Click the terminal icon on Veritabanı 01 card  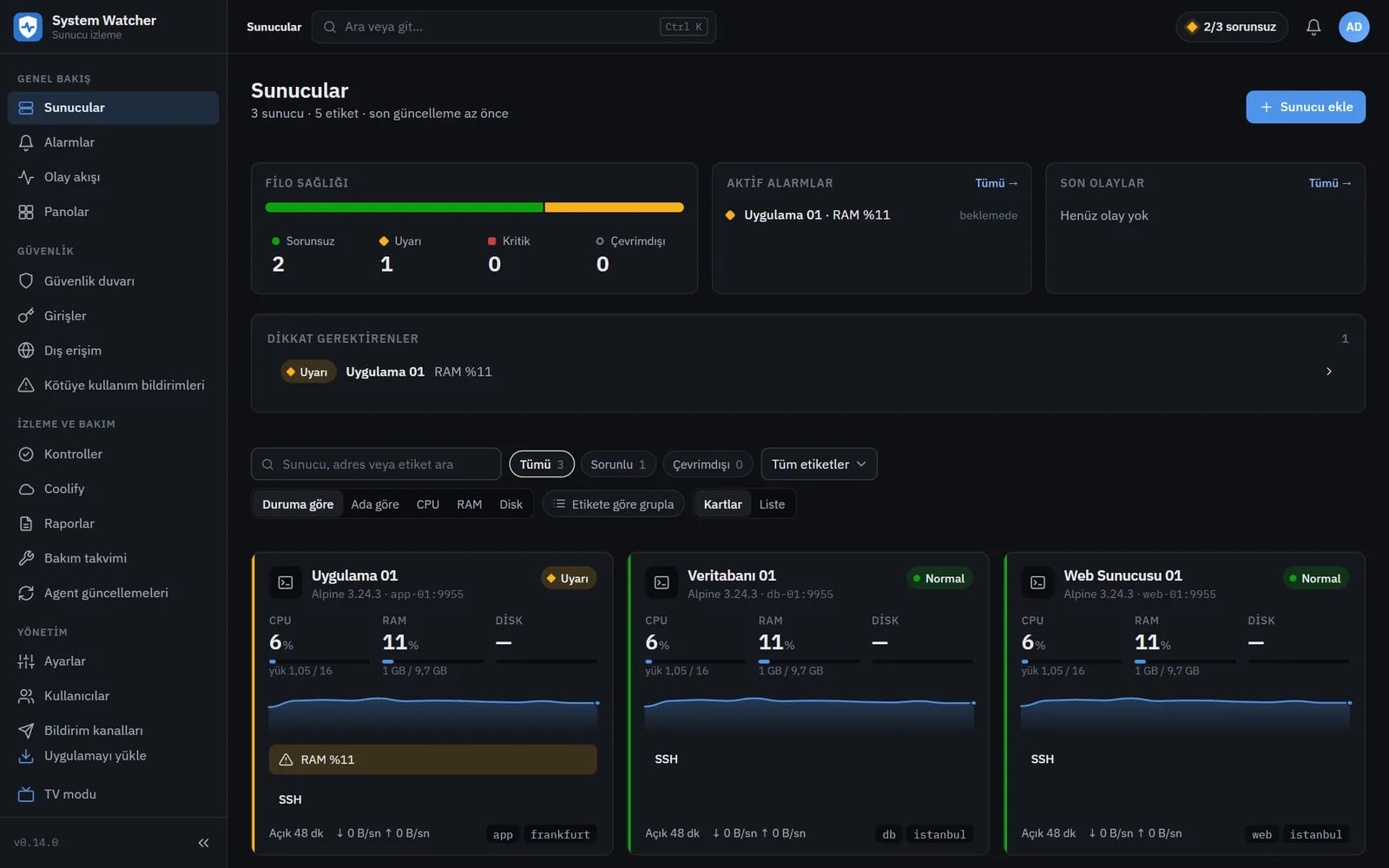662,583
